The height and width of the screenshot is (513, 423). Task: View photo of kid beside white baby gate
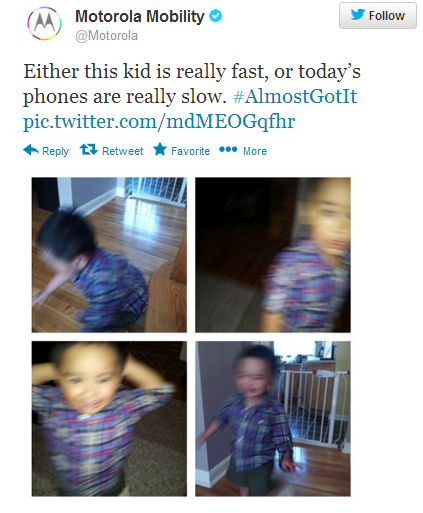point(273,419)
